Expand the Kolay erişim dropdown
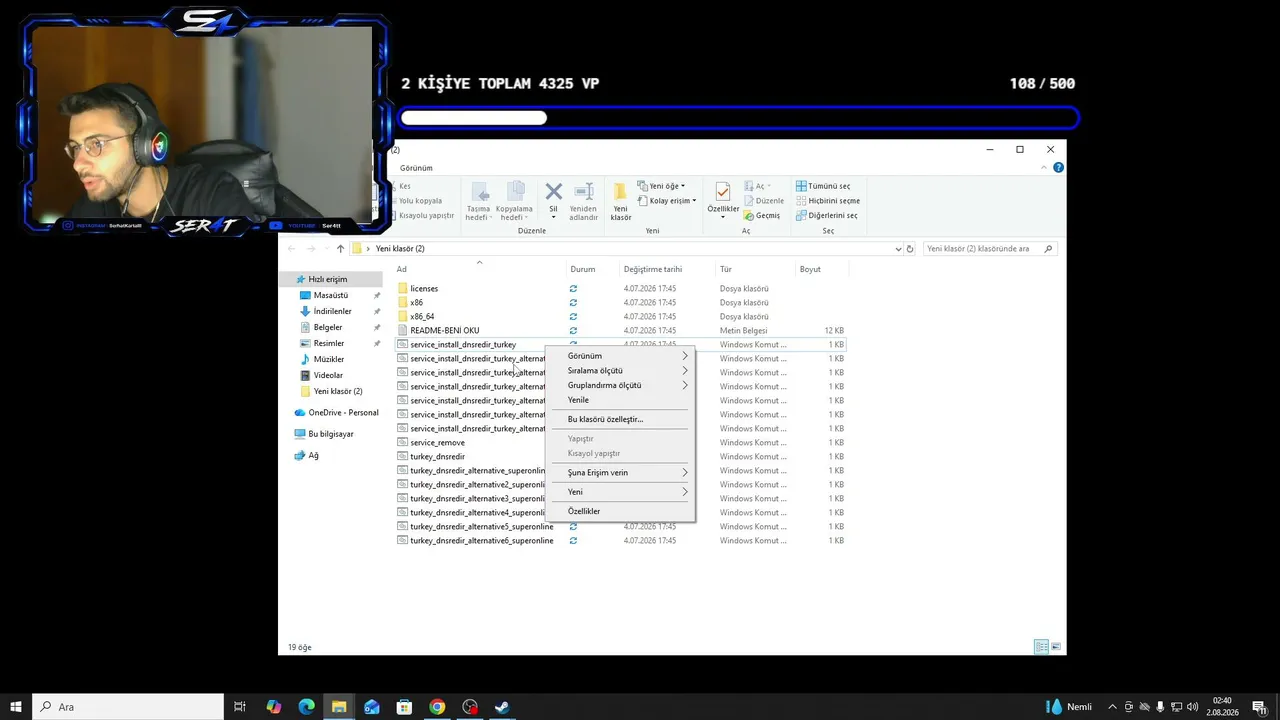The width and height of the screenshot is (1280, 720). pyautogui.click(x=666, y=201)
